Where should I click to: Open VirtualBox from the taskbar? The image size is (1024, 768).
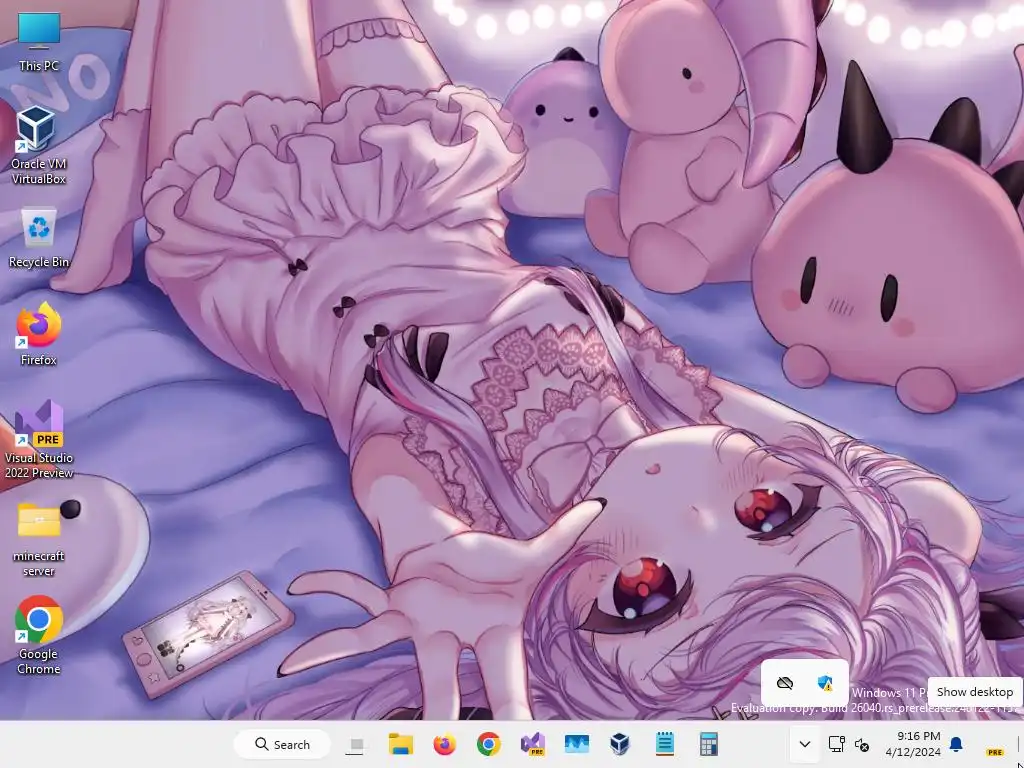pyautogui.click(x=620, y=744)
